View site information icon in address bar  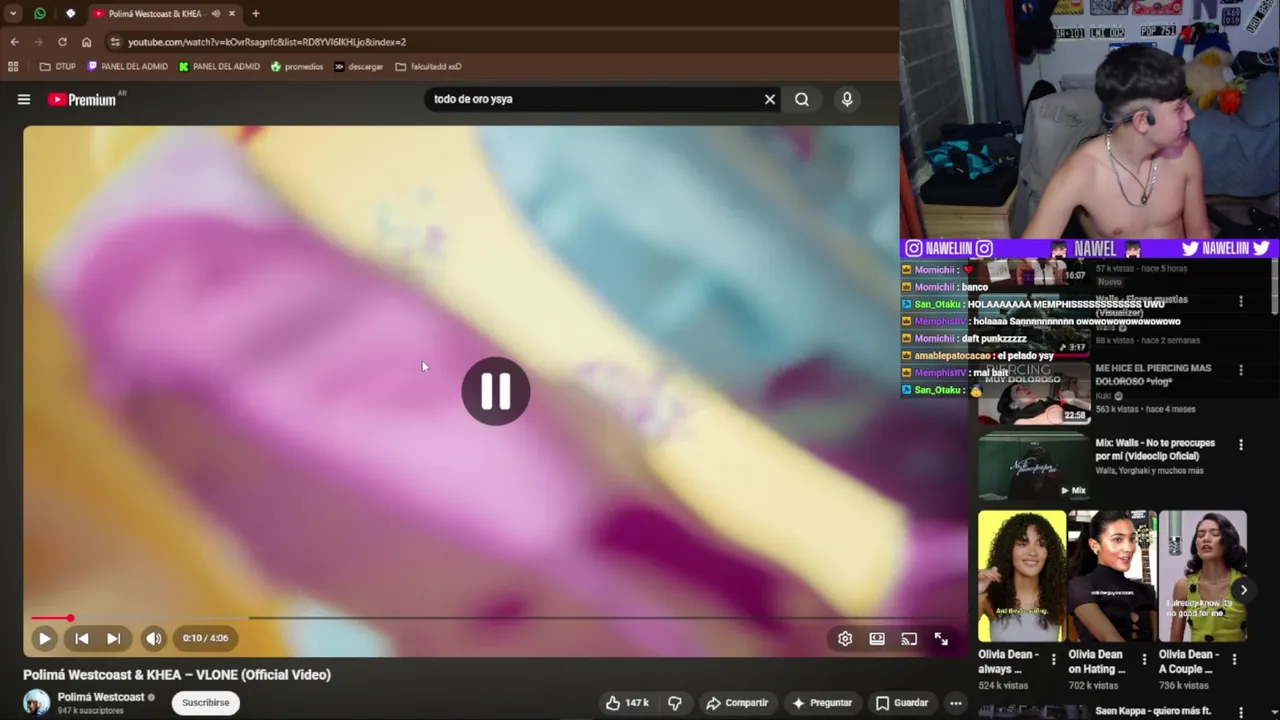click(115, 42)
